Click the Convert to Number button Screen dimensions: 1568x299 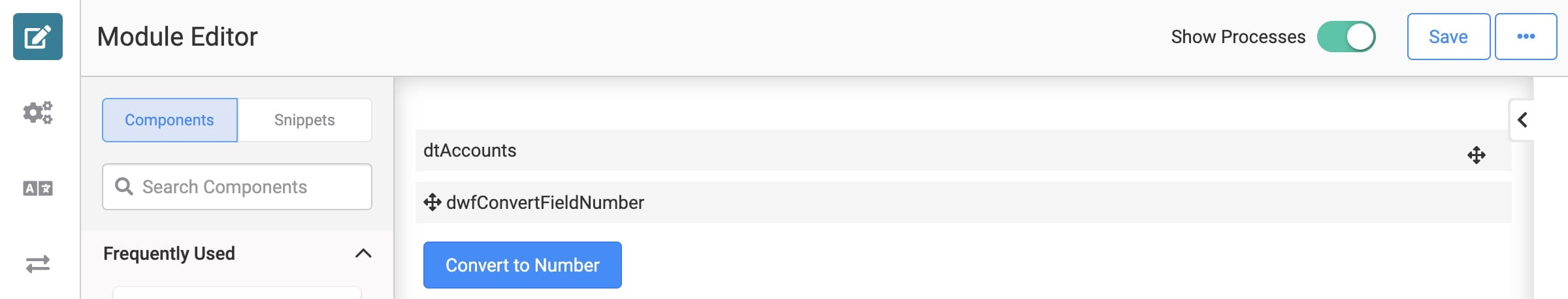(x=523, y=265)
